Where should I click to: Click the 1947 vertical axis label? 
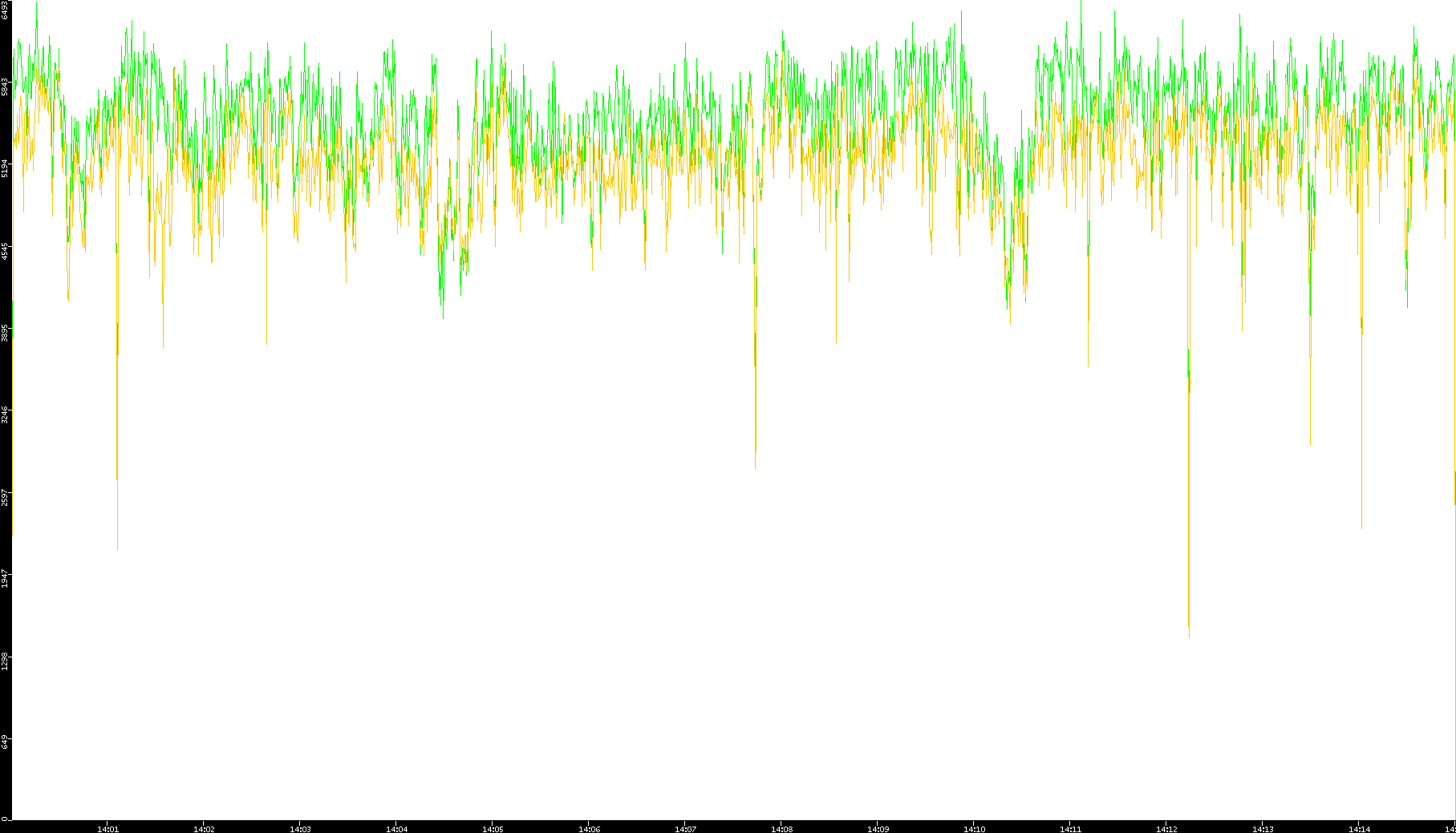pyautogui.click(x=6, y=579)
